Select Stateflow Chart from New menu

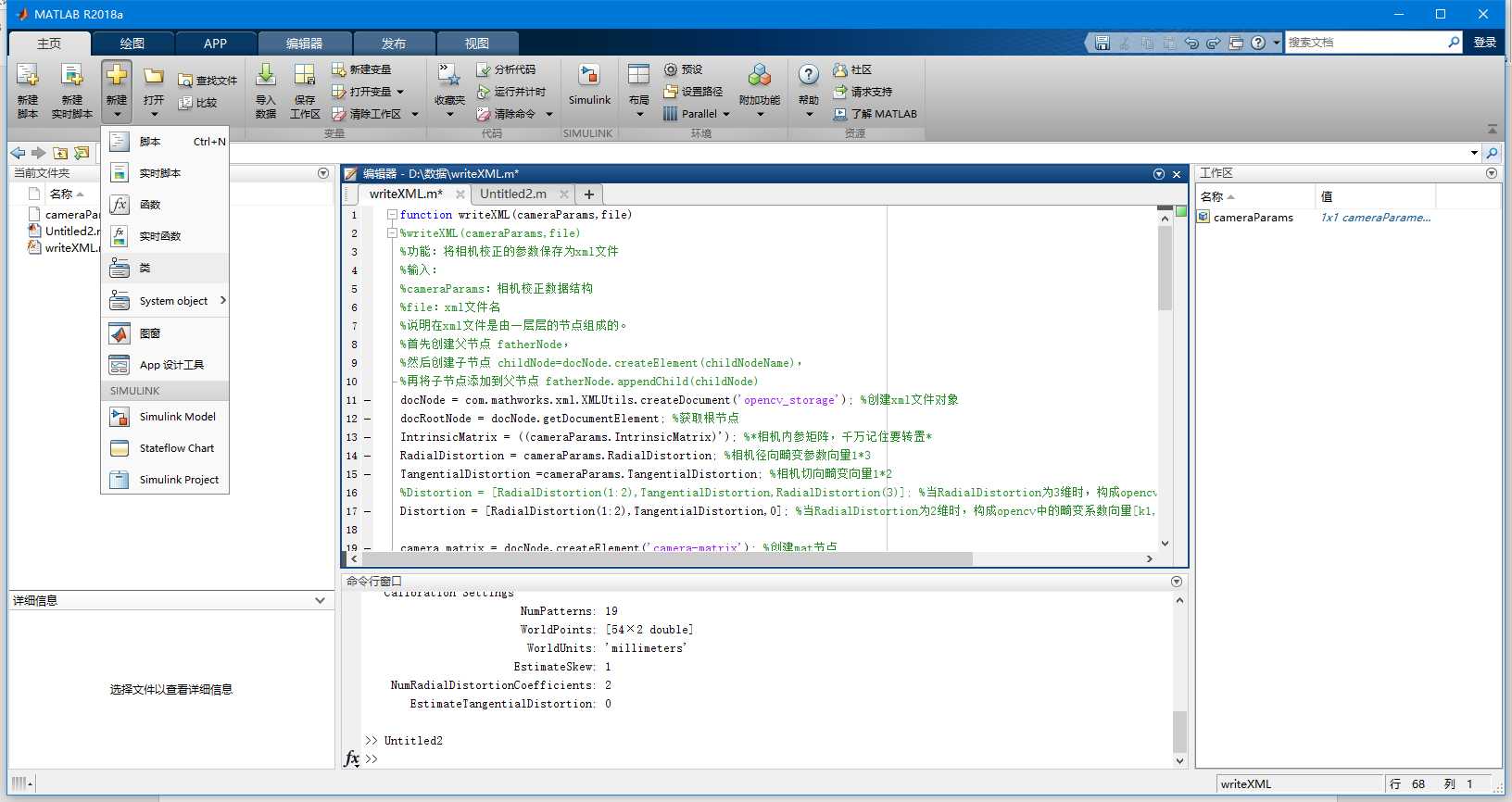(165, 448)
